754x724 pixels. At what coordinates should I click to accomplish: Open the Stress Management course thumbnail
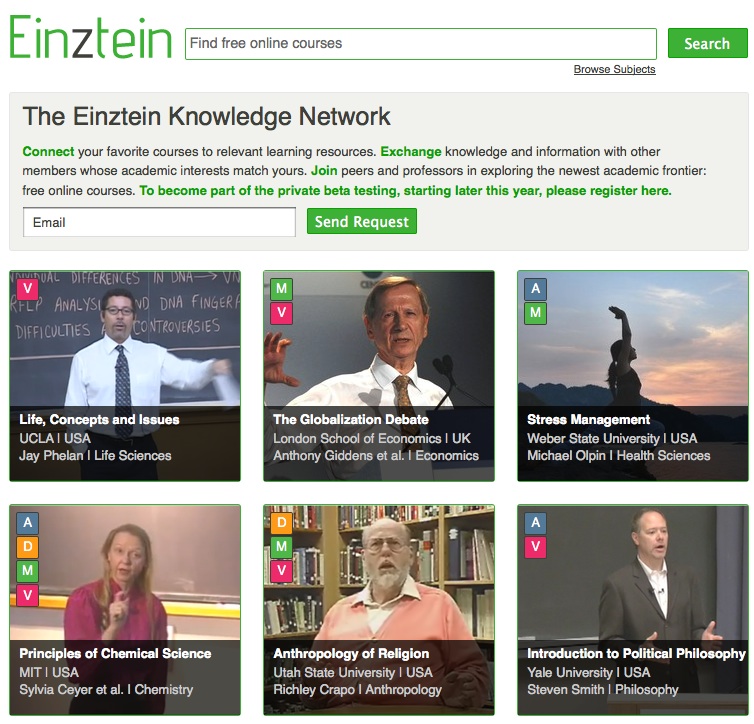632,375
